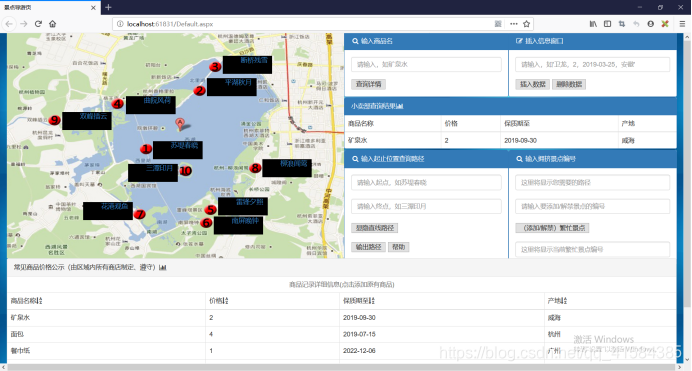
Task: Focus the end point input 请输入终点
Action: tap(426, 206)
